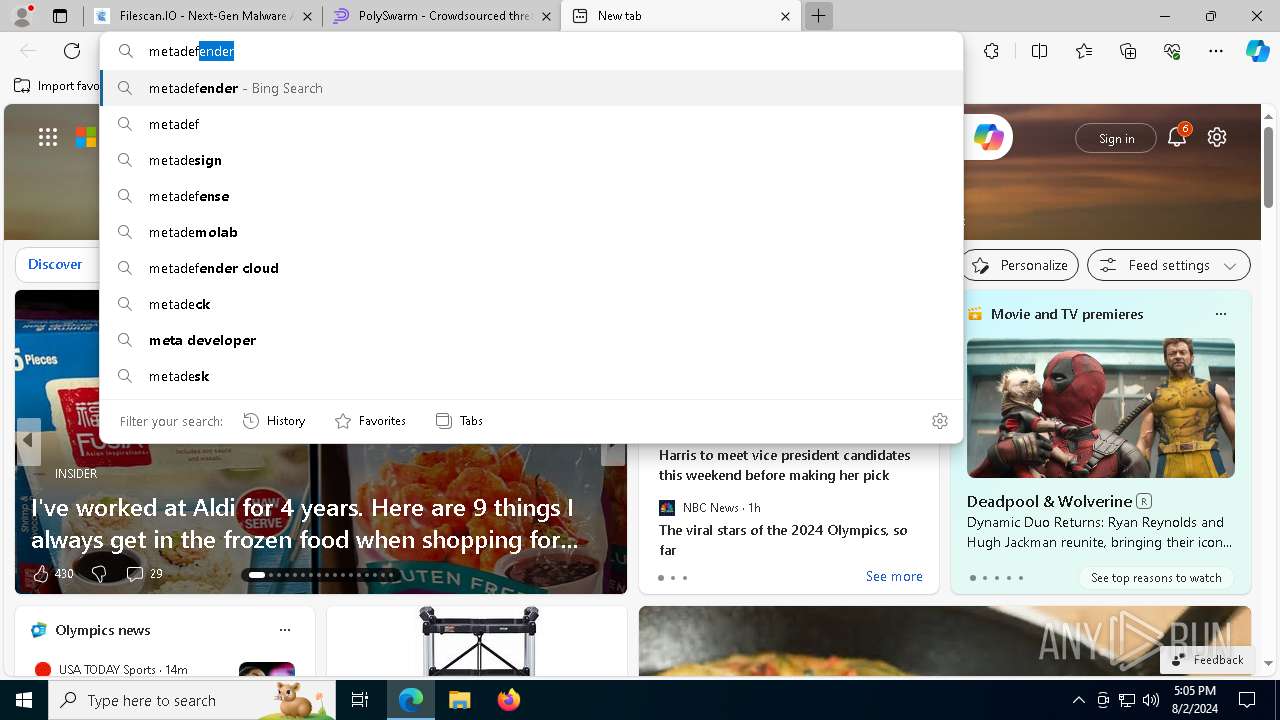Choose metadefense suggestion
1280x720 pixels.
click(531, 196)
